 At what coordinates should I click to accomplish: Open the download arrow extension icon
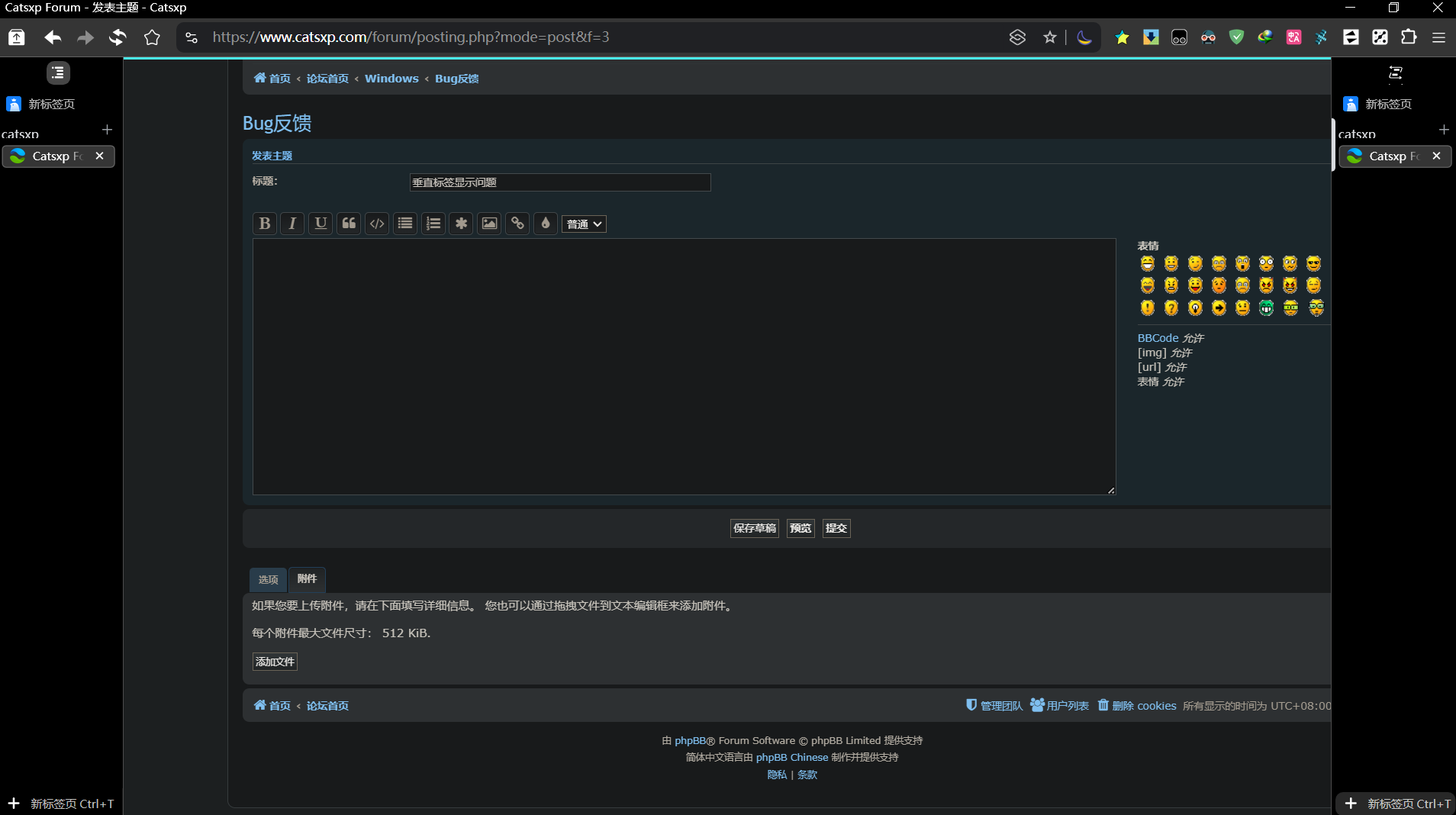tap(1151, 37)
